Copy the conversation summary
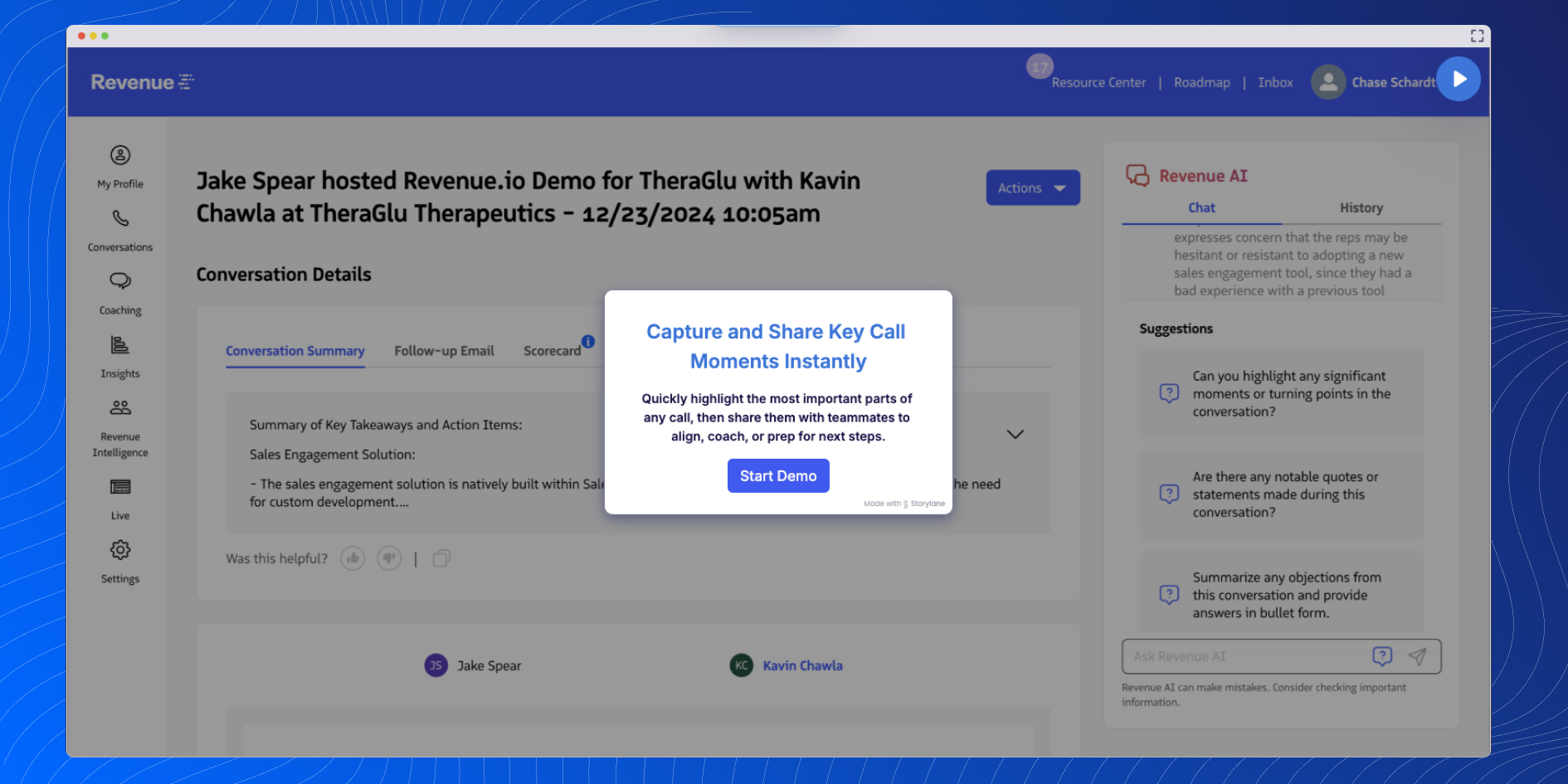Viewport: 1568px width, 784px height. pyautogui.click(x=441, y=558)
